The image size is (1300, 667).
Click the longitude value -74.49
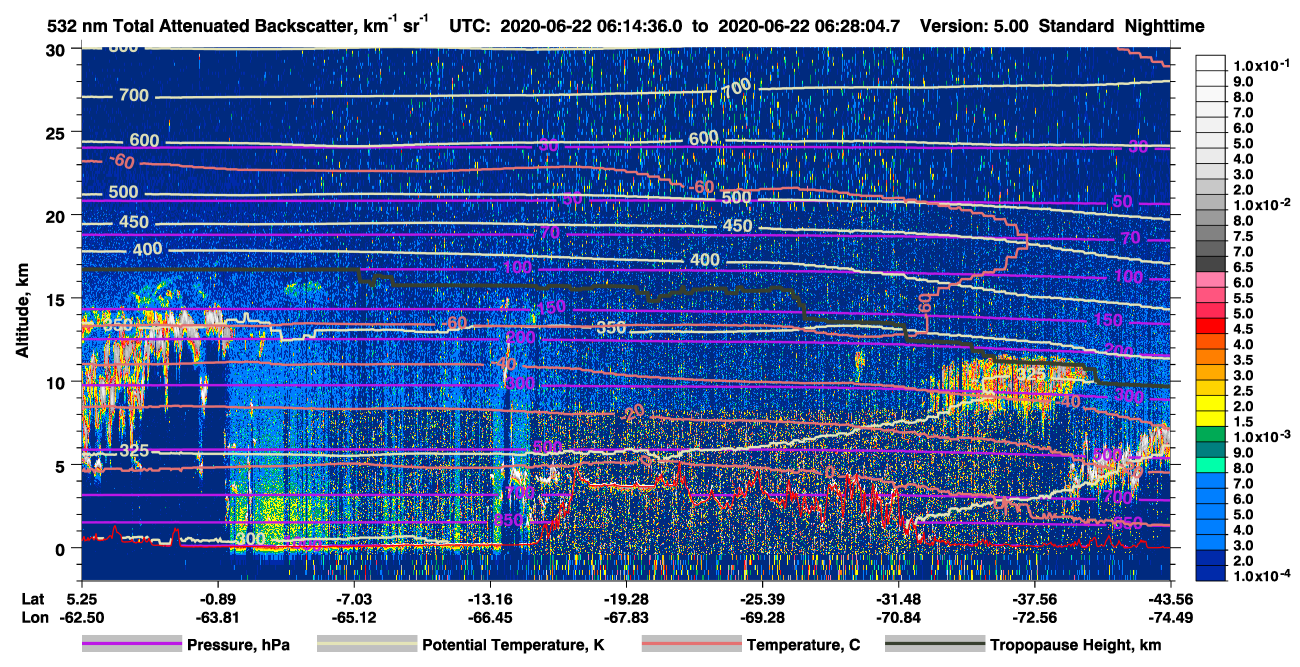point(1170,617)
